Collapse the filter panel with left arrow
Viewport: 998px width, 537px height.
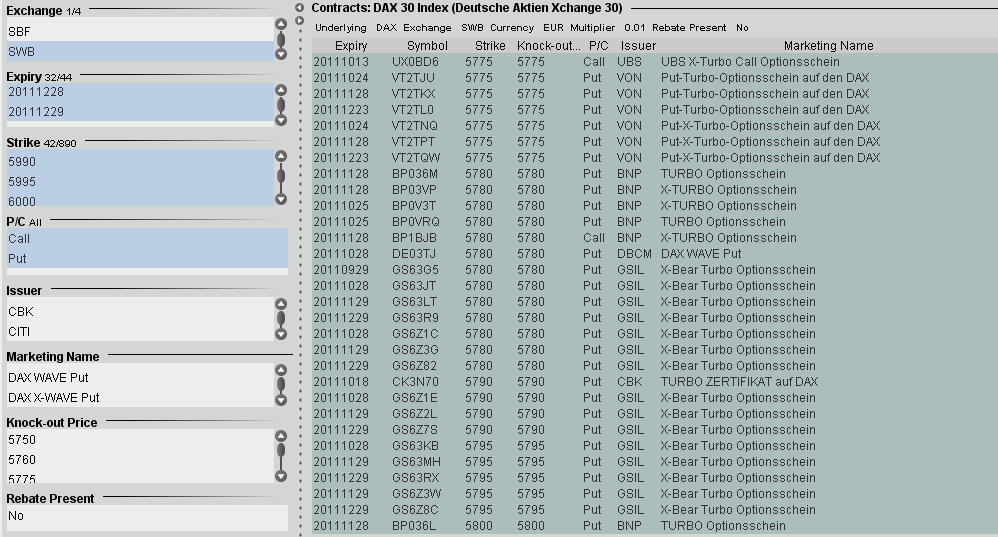pos(299,8)
